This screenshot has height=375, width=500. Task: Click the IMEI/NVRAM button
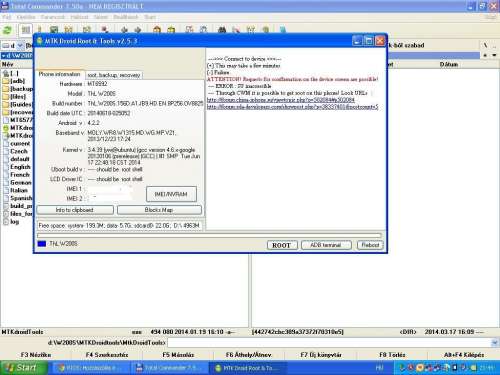171,194
